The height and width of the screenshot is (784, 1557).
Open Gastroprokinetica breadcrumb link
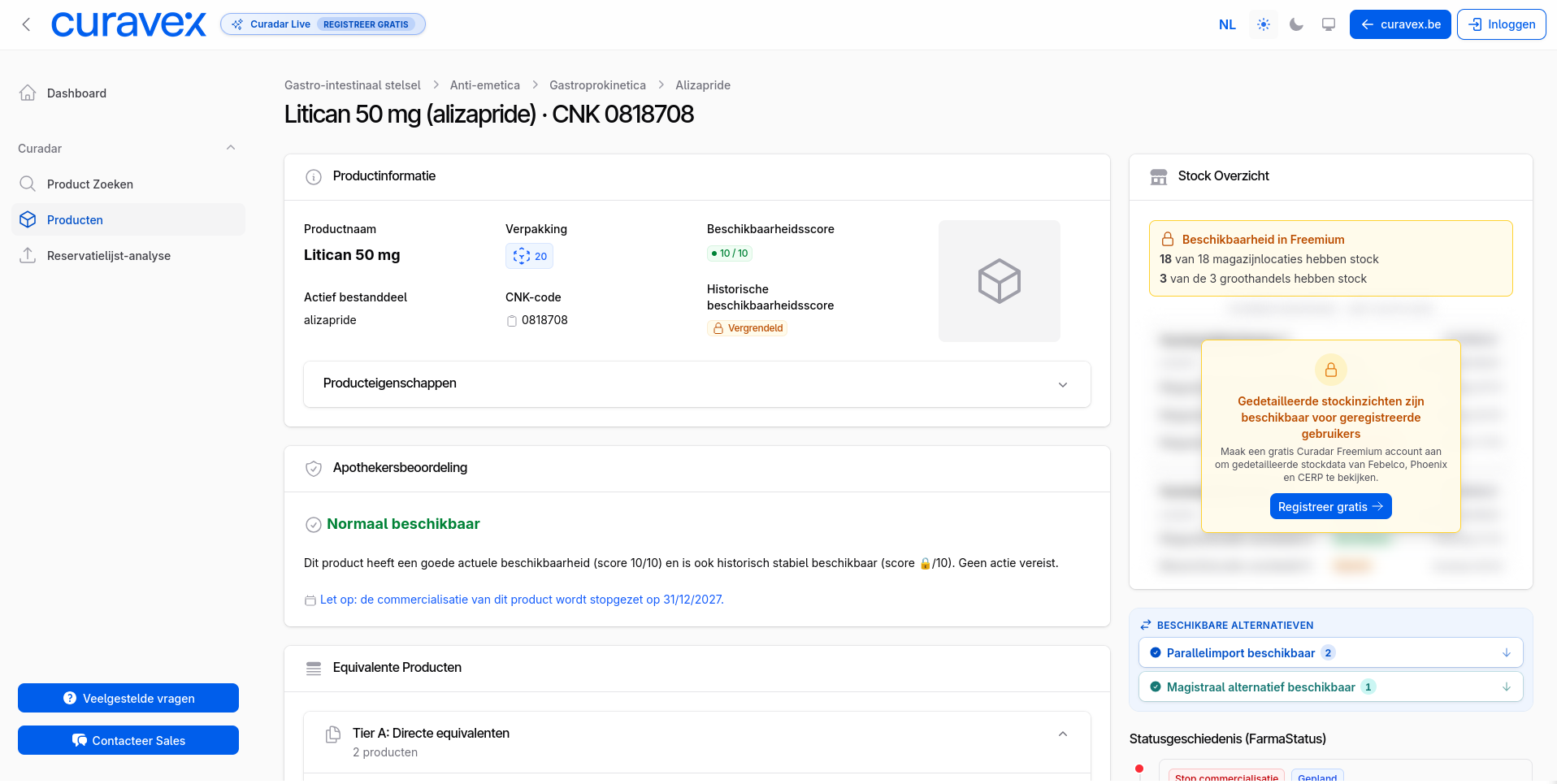coord(598,85)
